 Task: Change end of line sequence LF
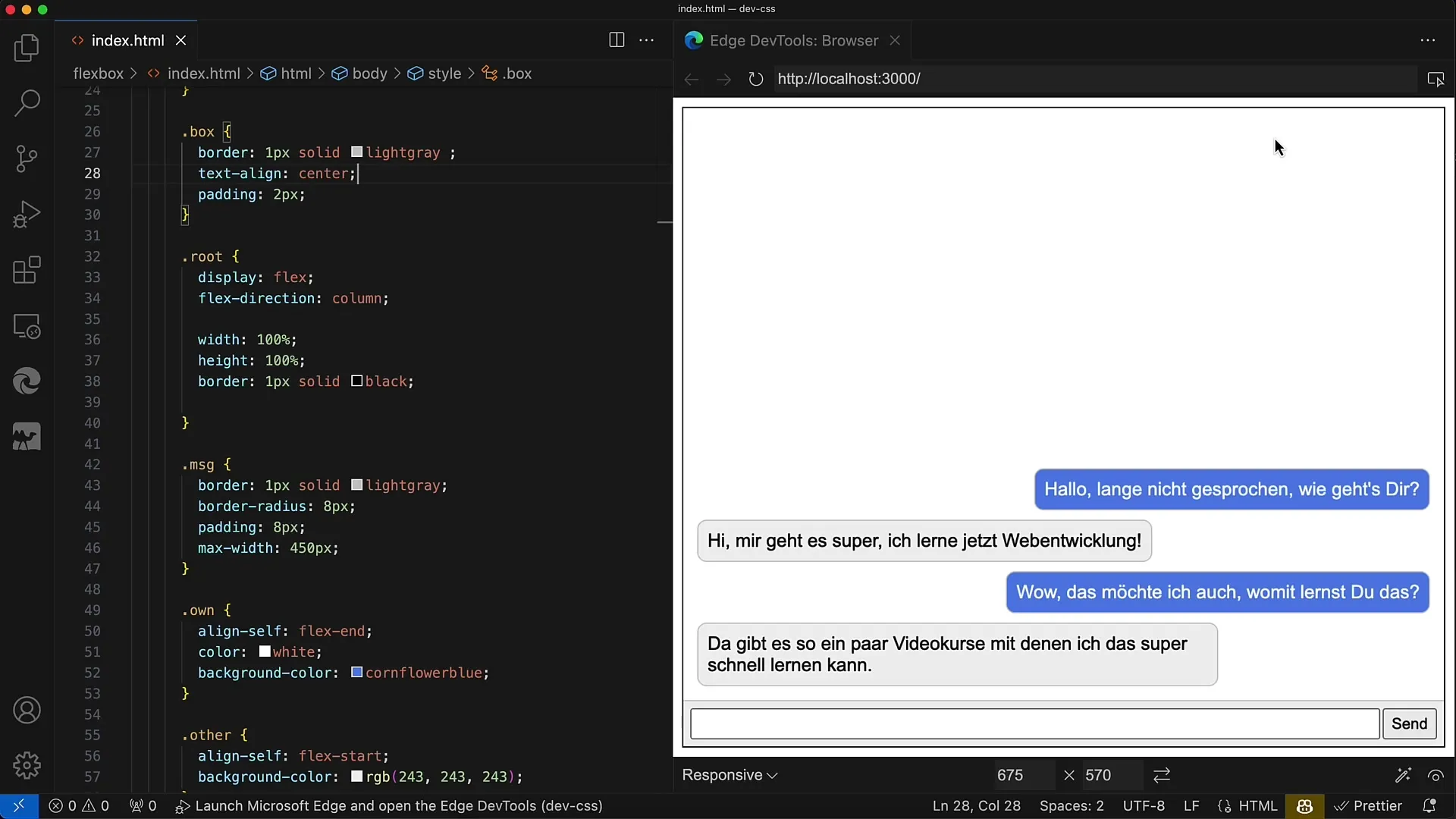click(1191, 805)
